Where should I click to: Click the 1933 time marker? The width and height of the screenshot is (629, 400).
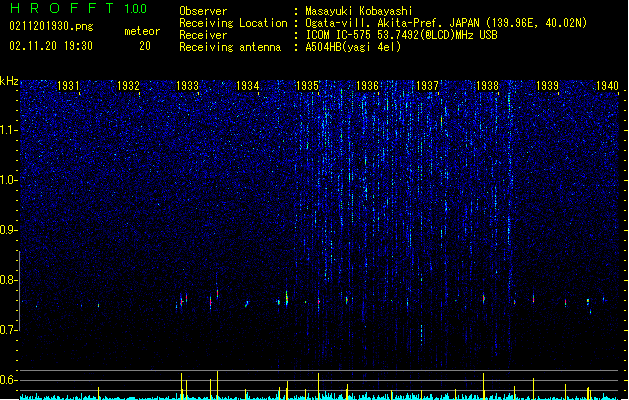click(187, 85)
